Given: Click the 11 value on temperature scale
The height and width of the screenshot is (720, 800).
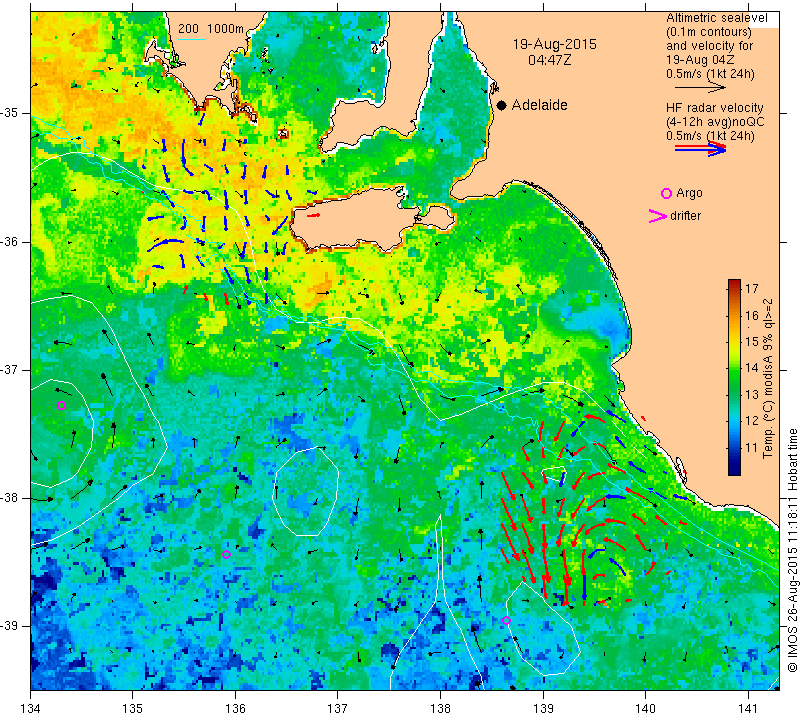Looking at the screenshot, I should pyautogui.click(x=752, y=448).
